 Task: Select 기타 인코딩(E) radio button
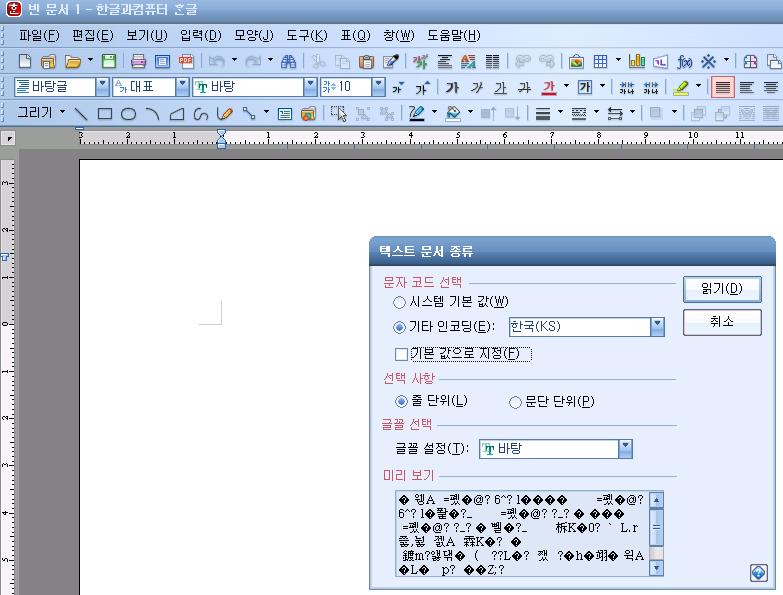pos(399,327)
